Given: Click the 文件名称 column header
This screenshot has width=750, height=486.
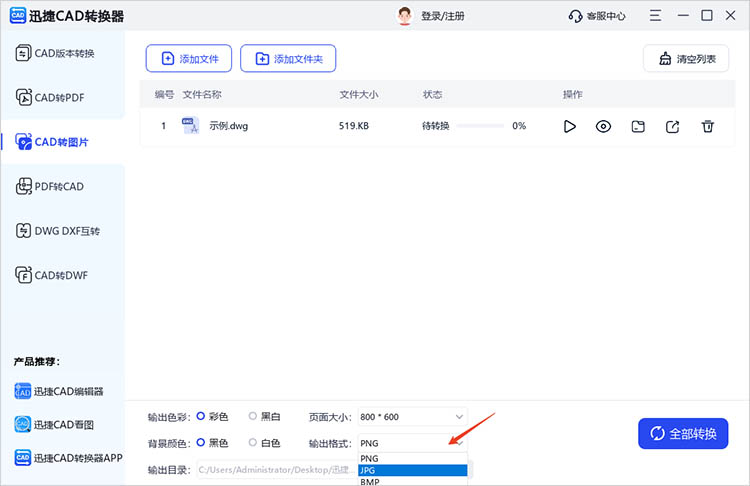Looking at the screenshot, I should point(202,94).
